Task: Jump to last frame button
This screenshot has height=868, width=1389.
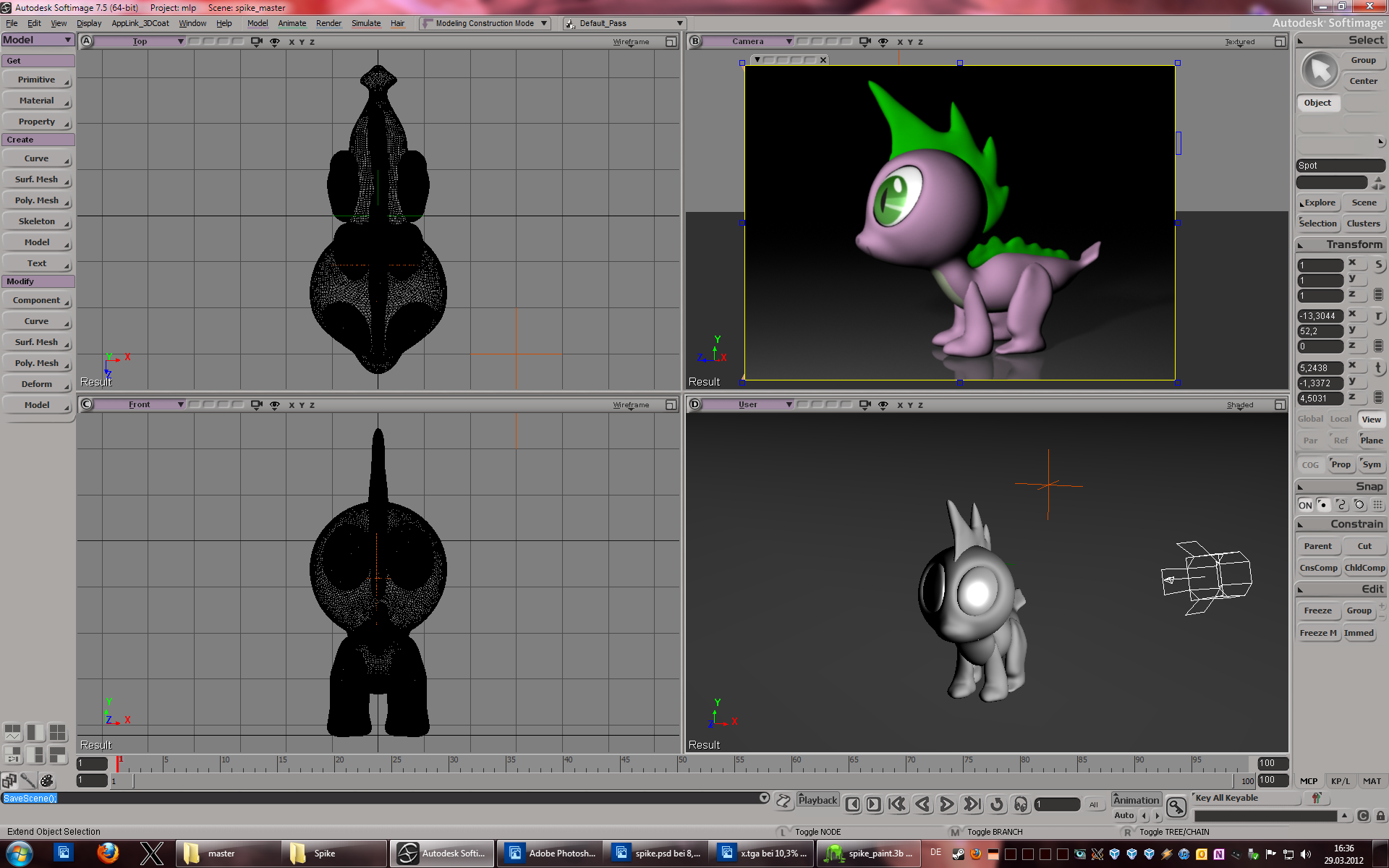Action: (972, 804)
